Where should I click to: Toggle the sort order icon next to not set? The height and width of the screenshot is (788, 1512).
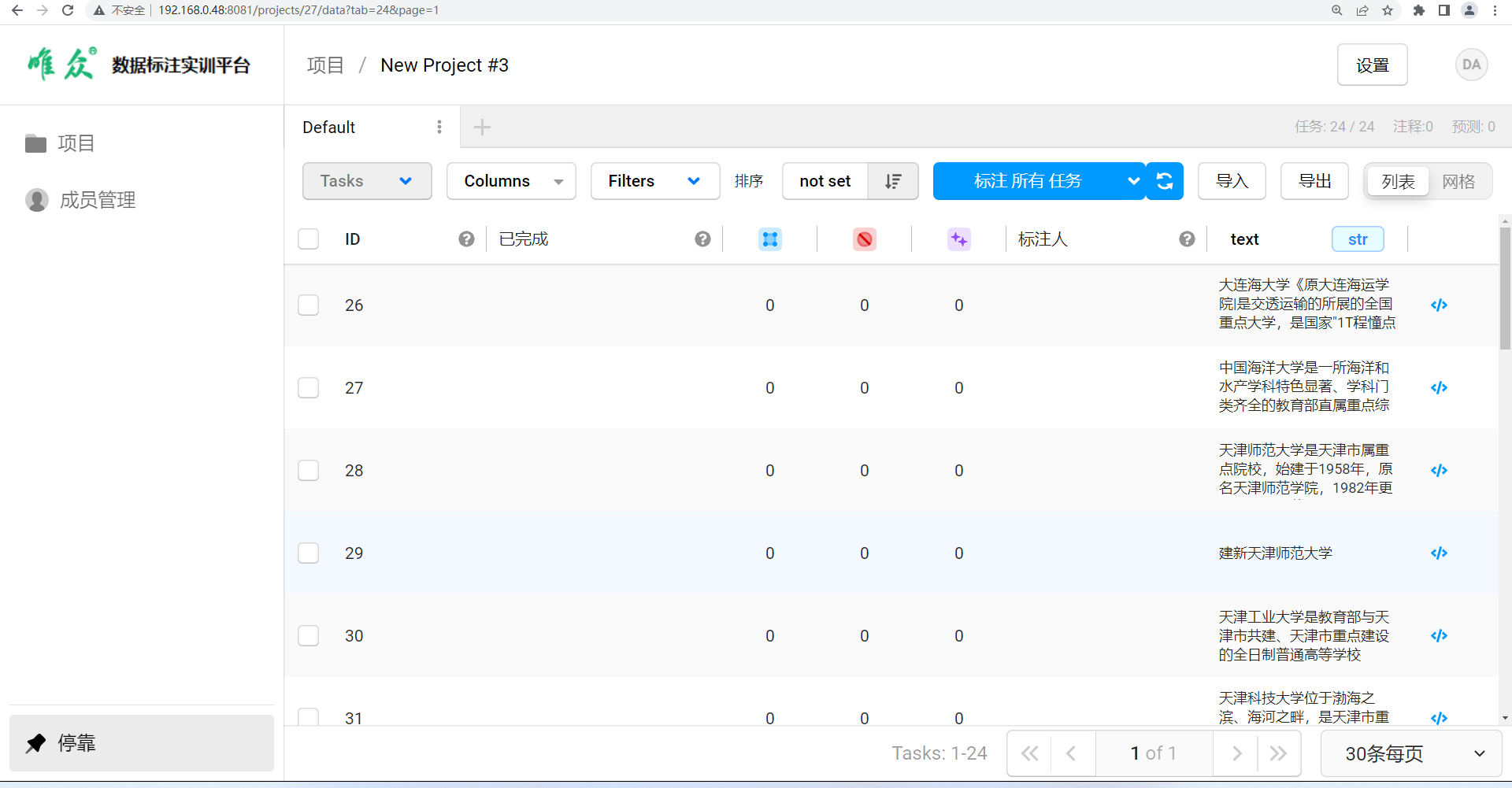893,181
